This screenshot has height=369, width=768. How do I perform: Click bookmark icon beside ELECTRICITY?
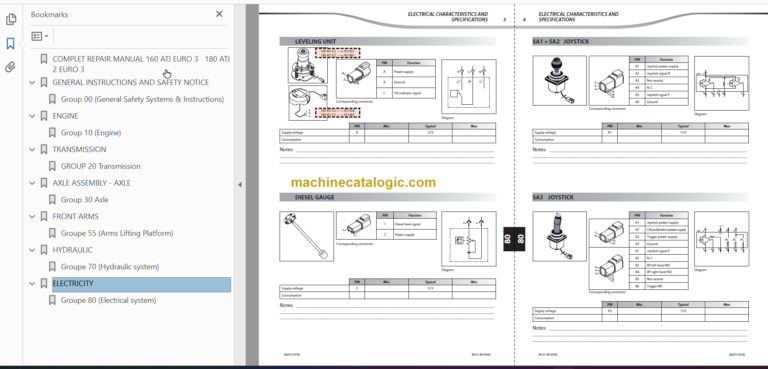44,283
